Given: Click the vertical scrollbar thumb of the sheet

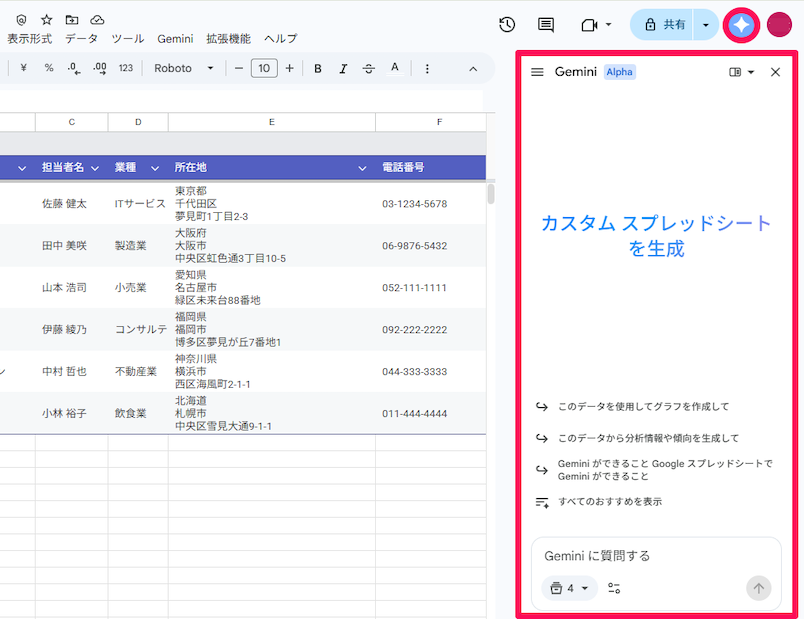Looking at the screenshot, I should pyautogui.click(x=491, y=194).
